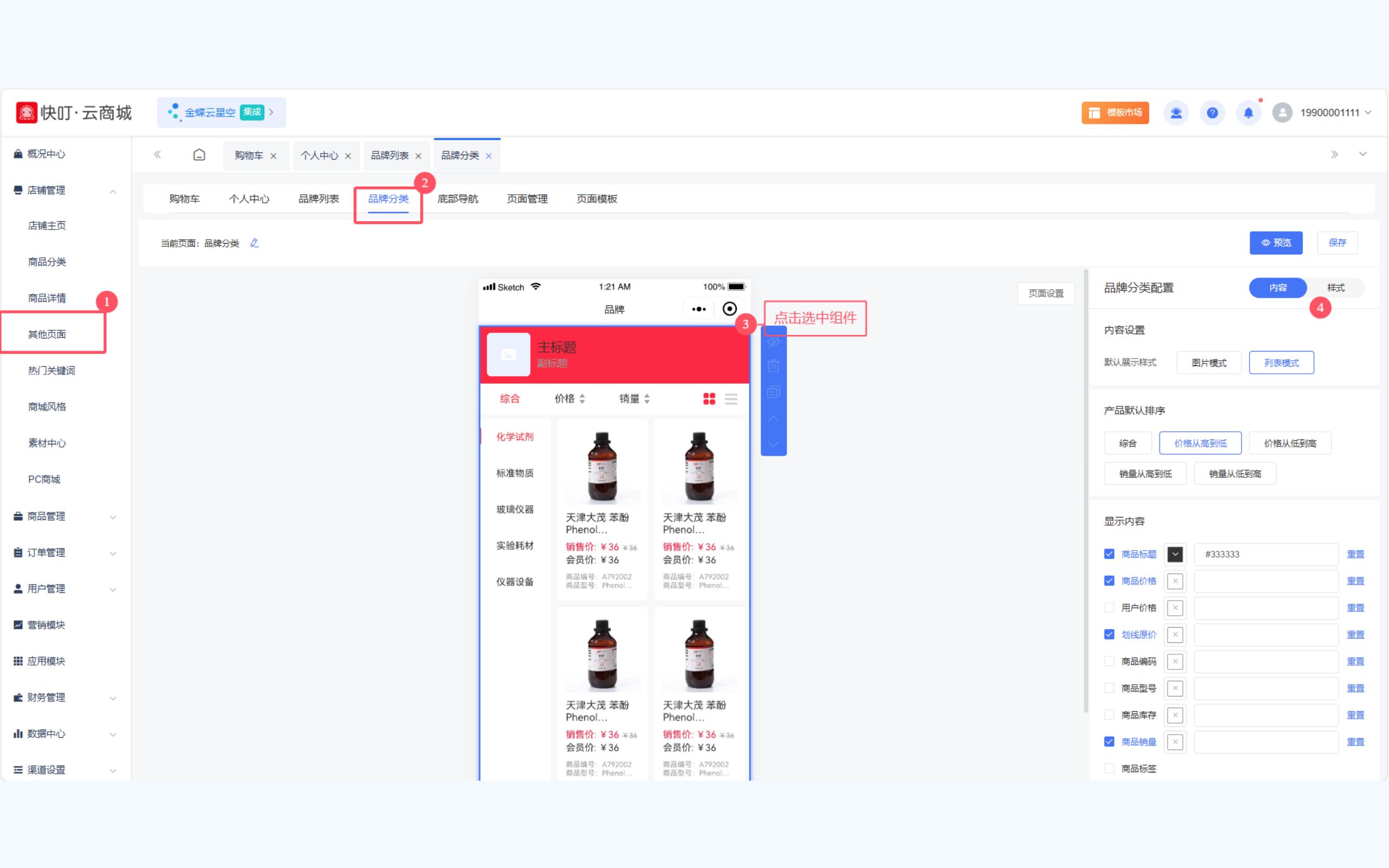Switch to the 品牌列表 sub-tab
The height and width of the screenshot is (868, 1389).
coord(318,199)
